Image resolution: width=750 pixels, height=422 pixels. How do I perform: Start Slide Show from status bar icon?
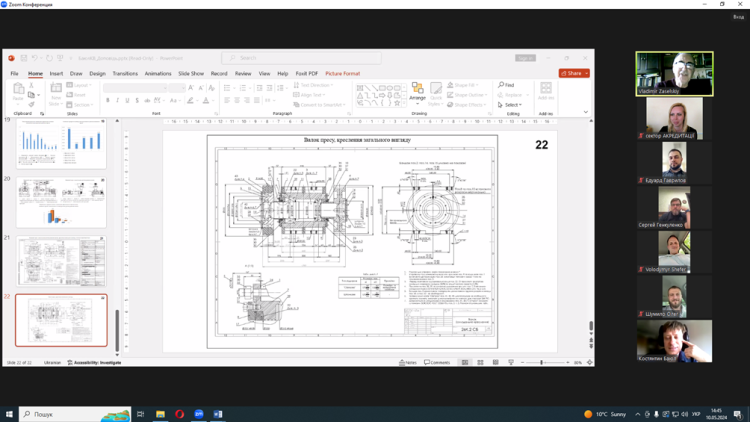coord(511,362)
